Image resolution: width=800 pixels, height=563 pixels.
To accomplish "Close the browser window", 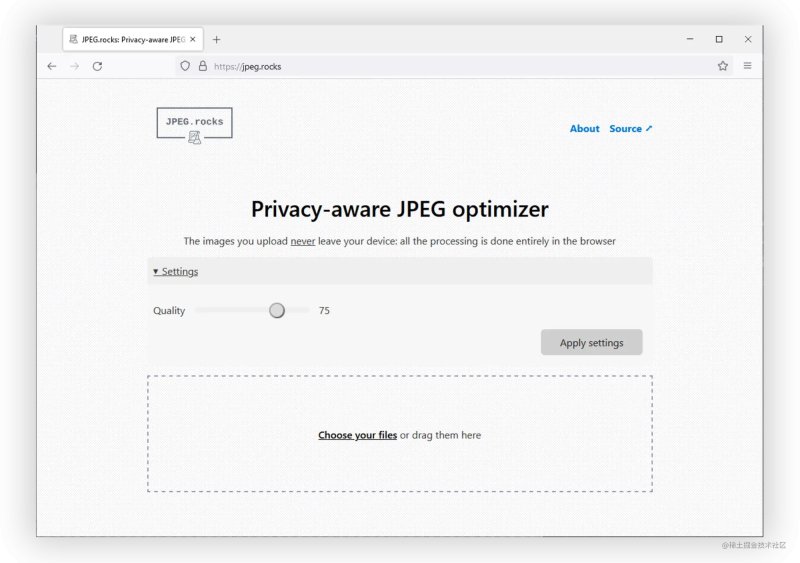I will pos(748,39).
